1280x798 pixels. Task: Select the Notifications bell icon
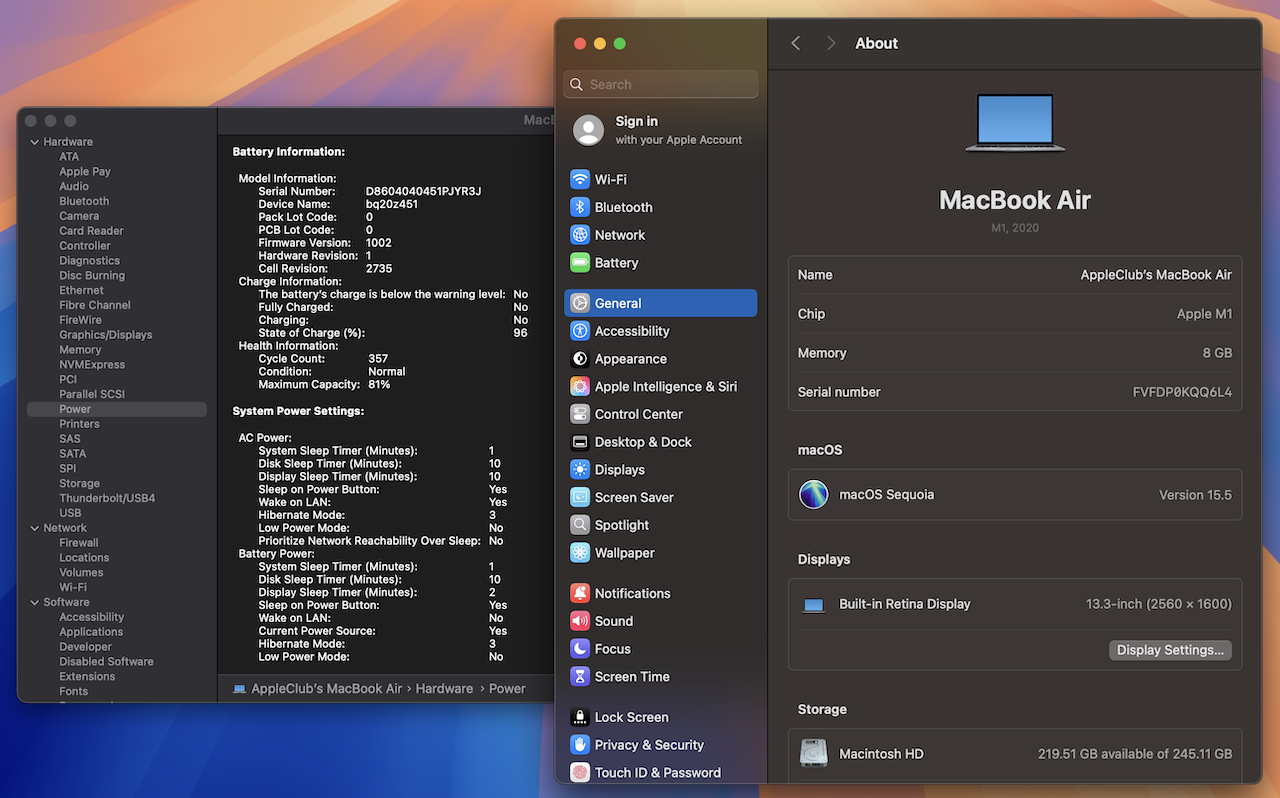tap(580, 593)
